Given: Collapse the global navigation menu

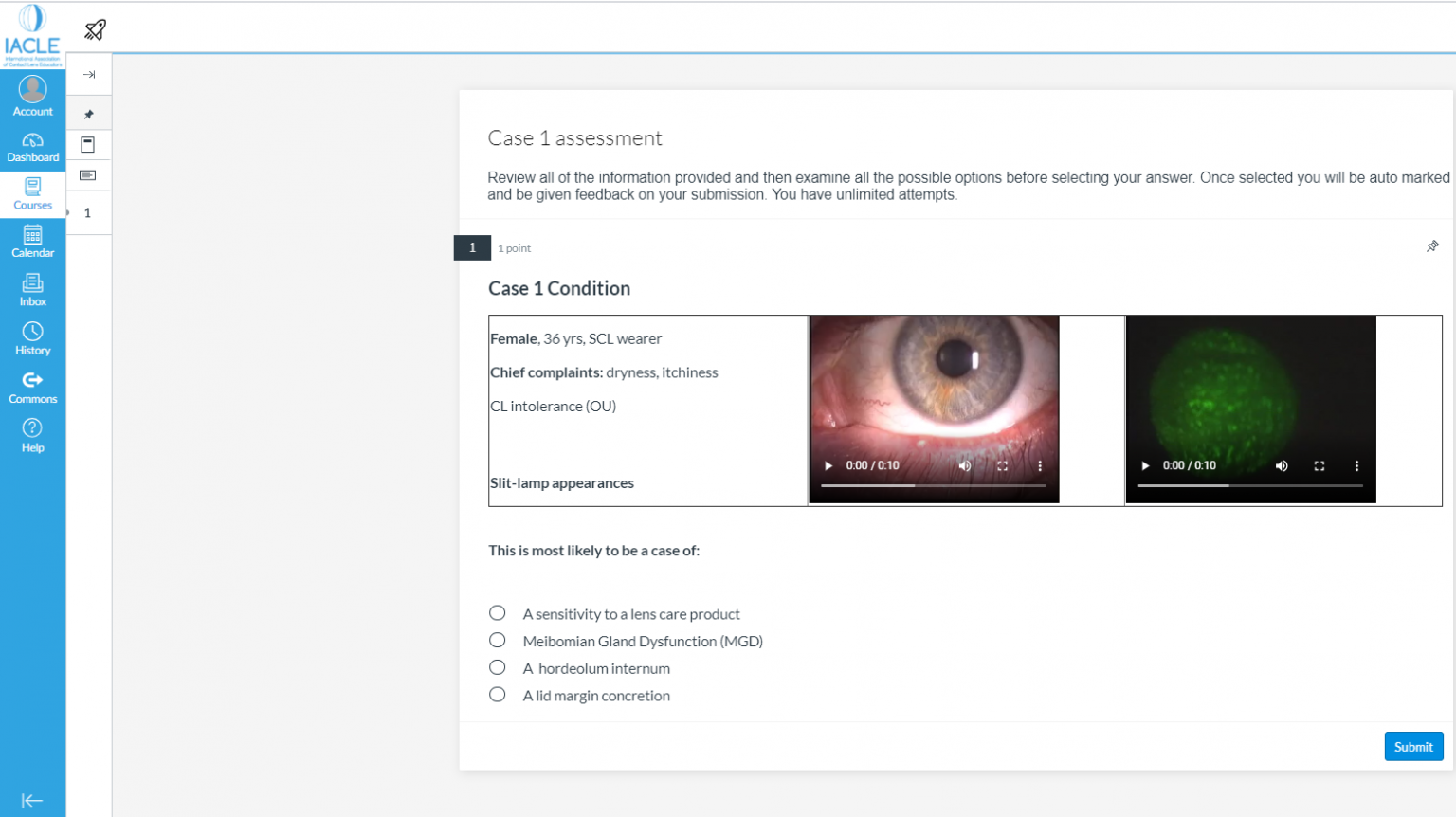Looking at the screenshot, I should pyautogui.click(x=32, y=800).
